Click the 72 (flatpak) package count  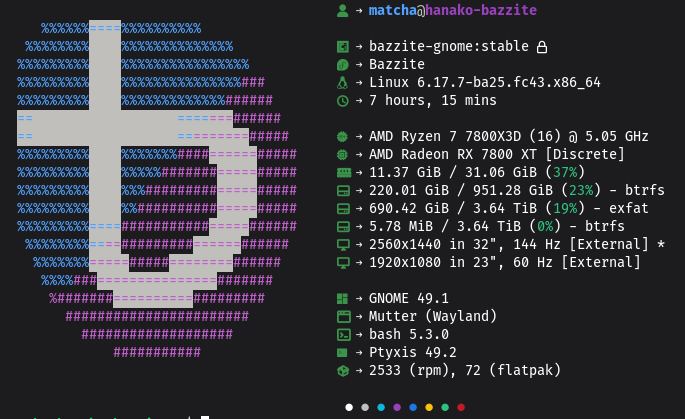pos(513,371)
